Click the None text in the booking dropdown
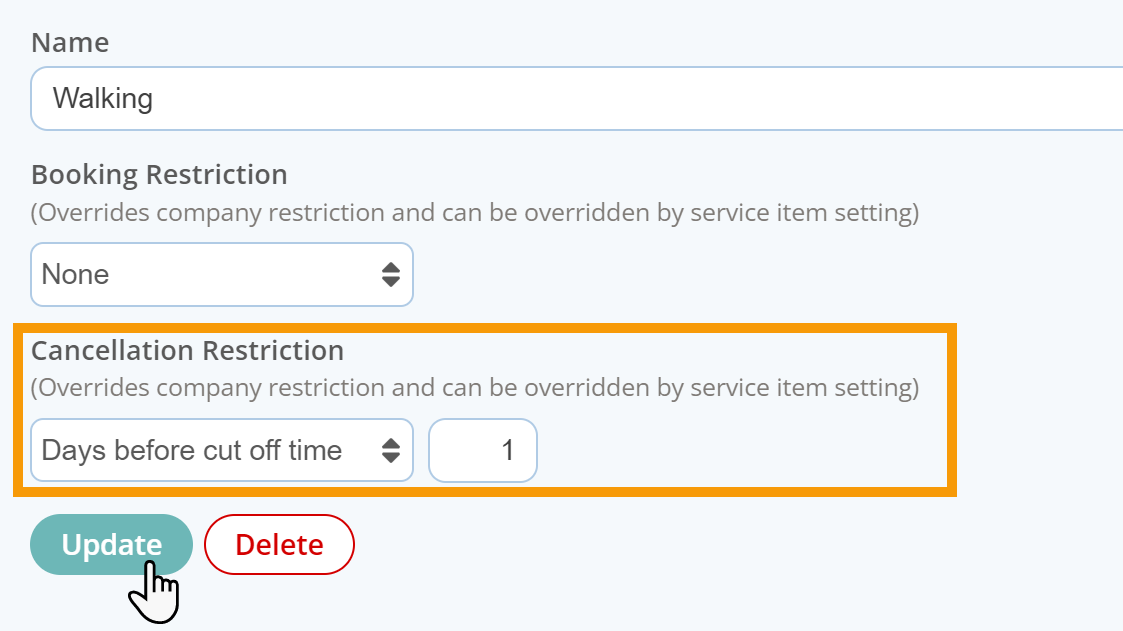 pyautogui.click(x=75, y=274)
